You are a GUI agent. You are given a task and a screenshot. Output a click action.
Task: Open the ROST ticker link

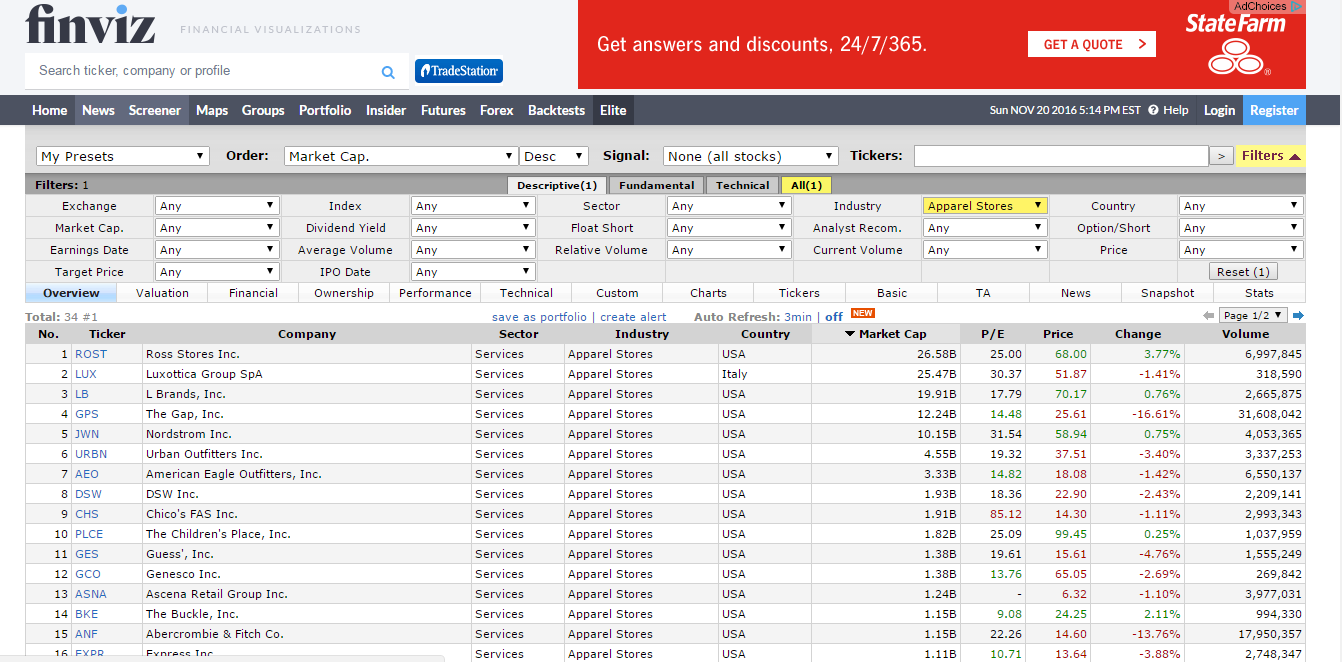pos(90,354)
